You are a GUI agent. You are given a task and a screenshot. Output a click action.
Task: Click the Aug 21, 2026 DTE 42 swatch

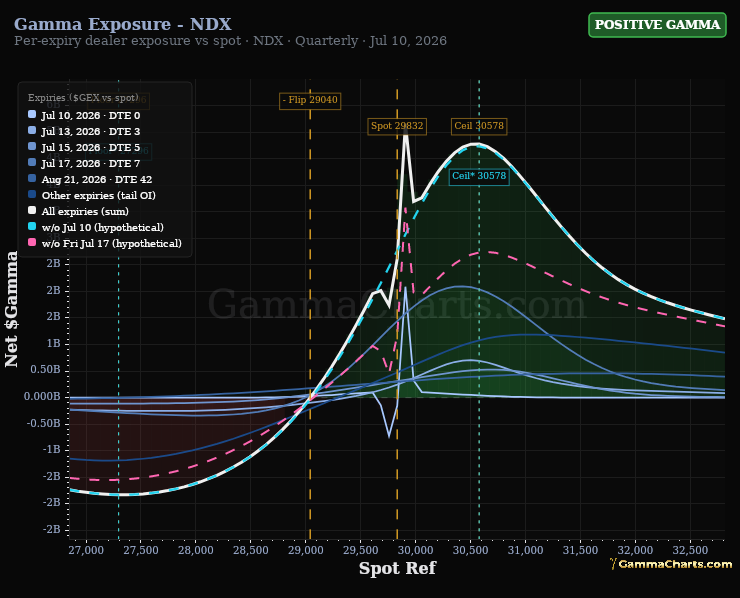pos(32,178)
